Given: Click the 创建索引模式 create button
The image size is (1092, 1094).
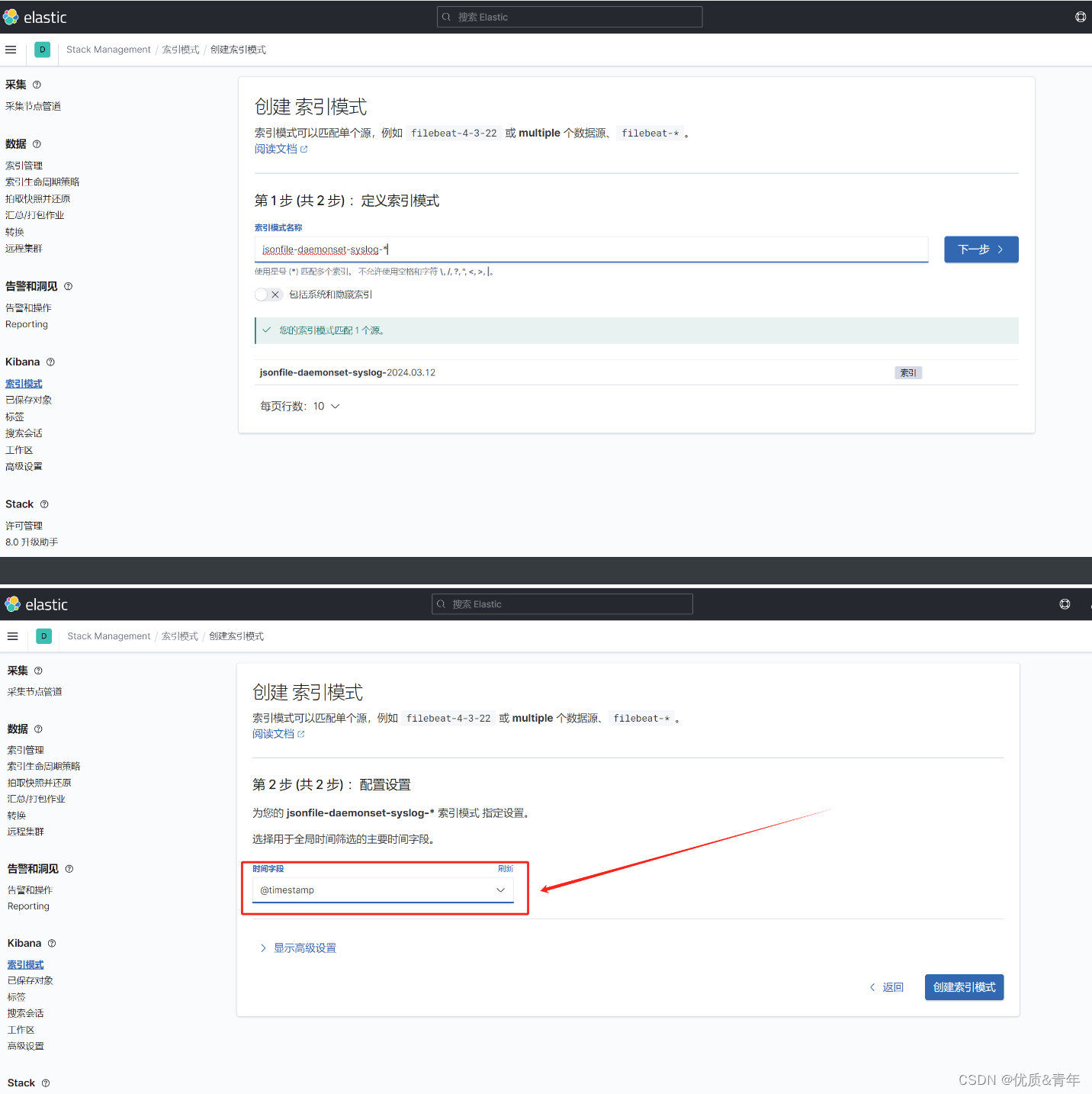Looking at the screenshot, I should pyautogui.click(x=965, y=987).
